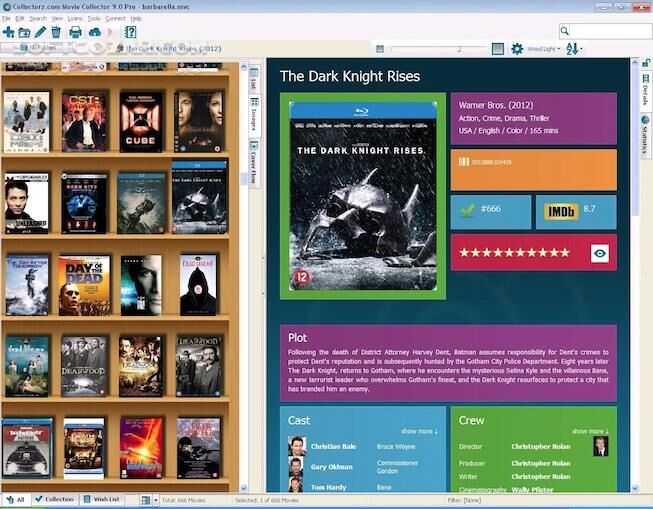Expand Cast with show more
Viewport: 653px width, 509px height.
(x=419, y=431)
